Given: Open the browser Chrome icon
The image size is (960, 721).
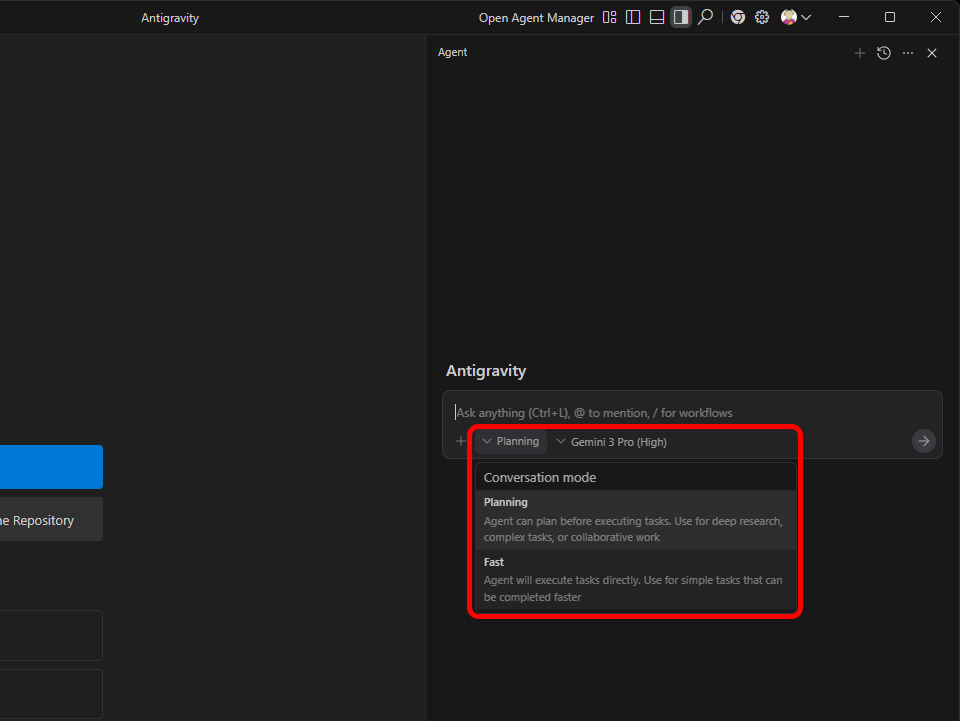Looking at the screenshot, I should [738, 17].
